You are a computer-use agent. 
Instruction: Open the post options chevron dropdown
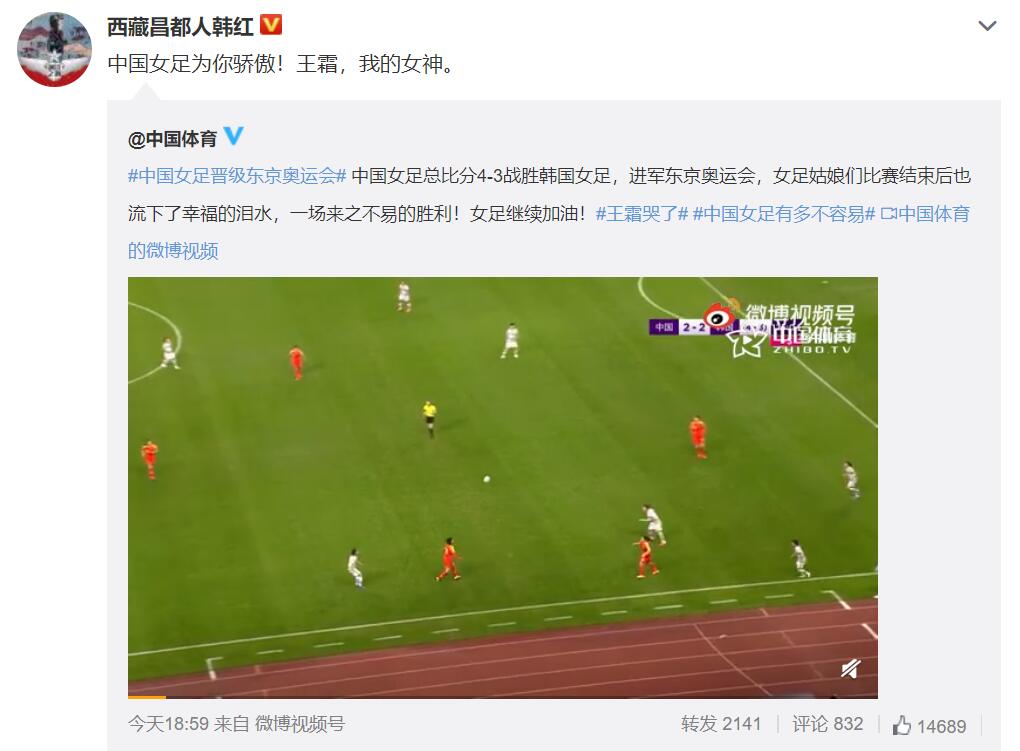987,26
